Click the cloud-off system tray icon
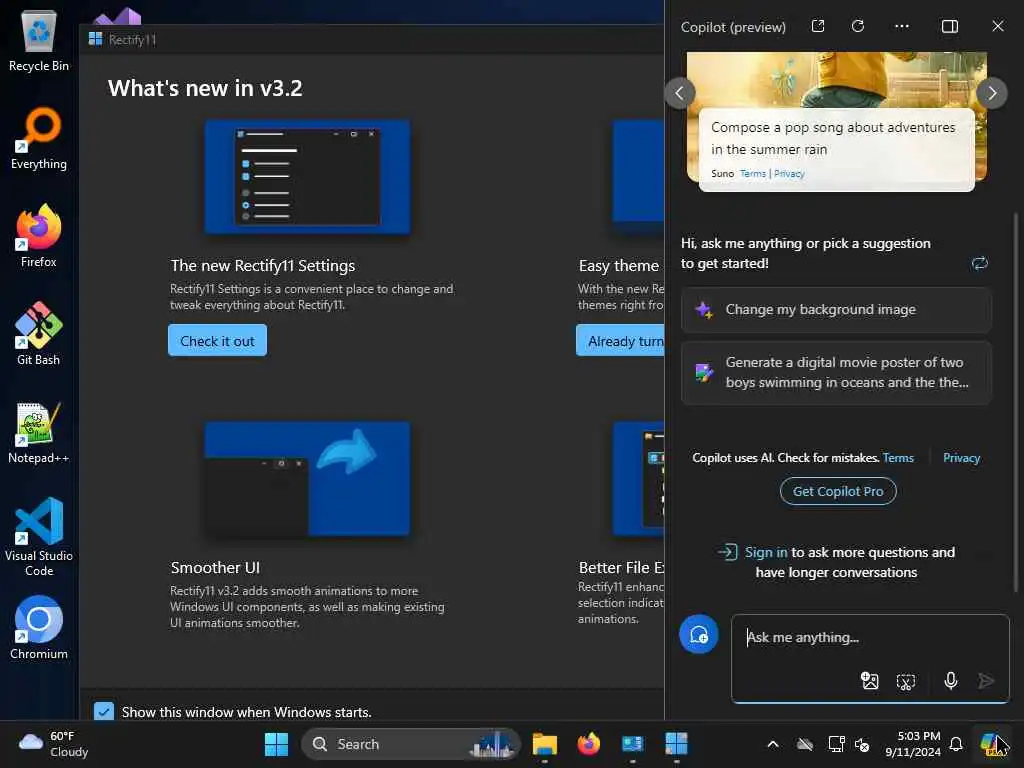 click(x=805, y=744)
